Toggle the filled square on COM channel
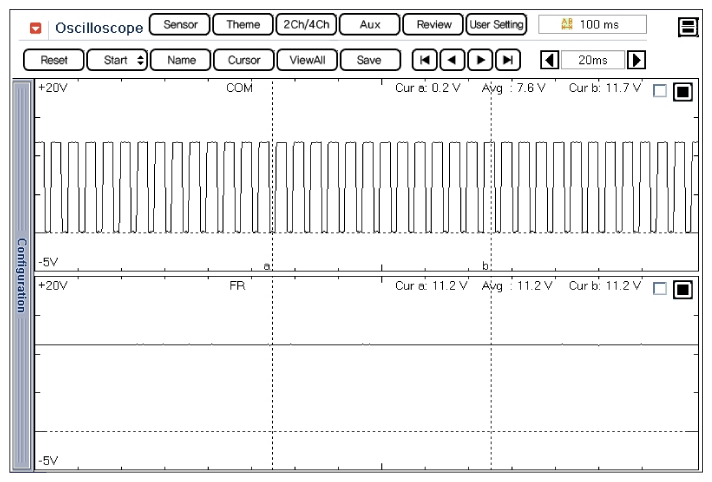This screenshot has height=482, width=712. (682, 92)
